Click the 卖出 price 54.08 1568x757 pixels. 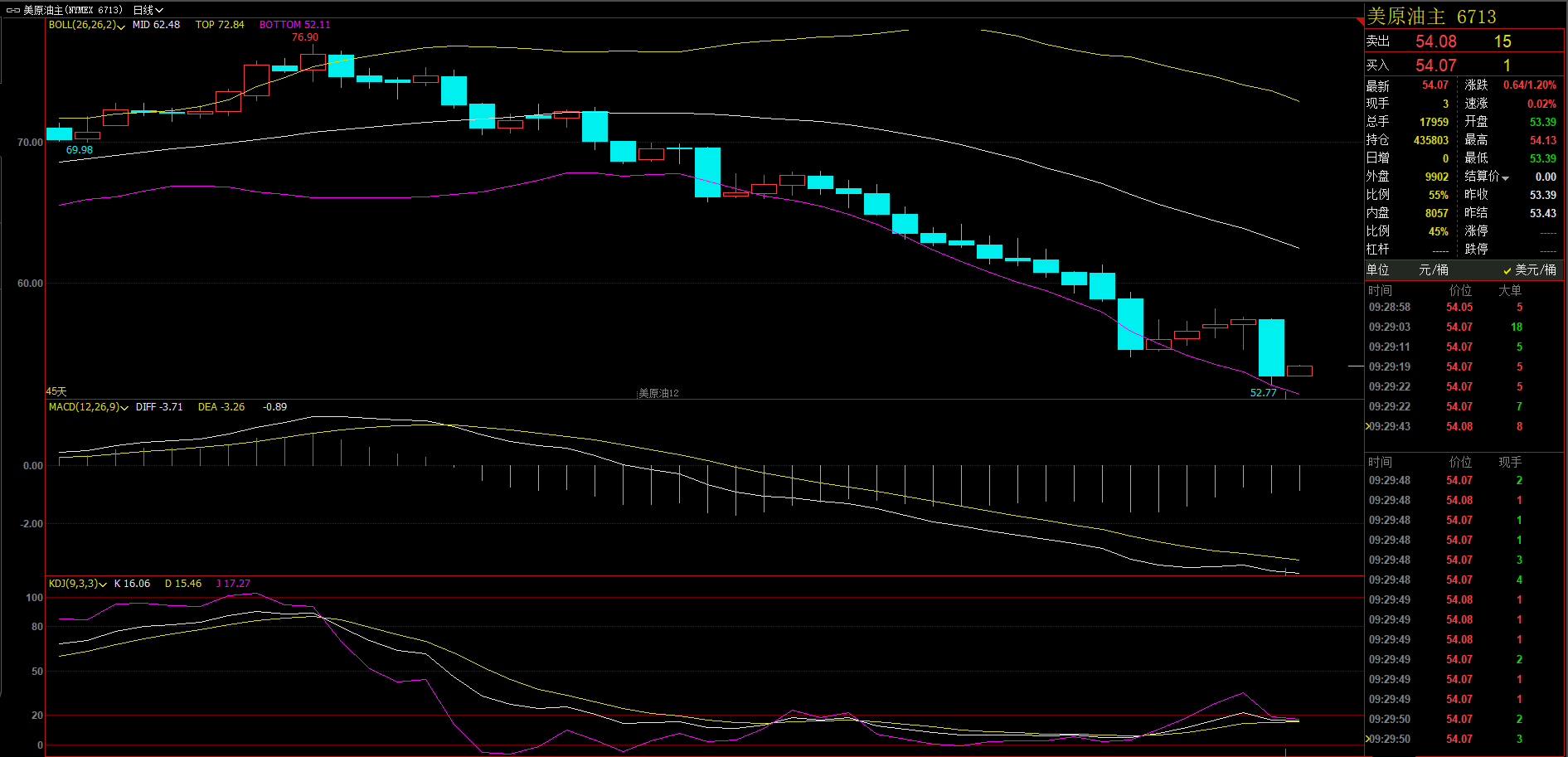click(x=1436, y=41)
